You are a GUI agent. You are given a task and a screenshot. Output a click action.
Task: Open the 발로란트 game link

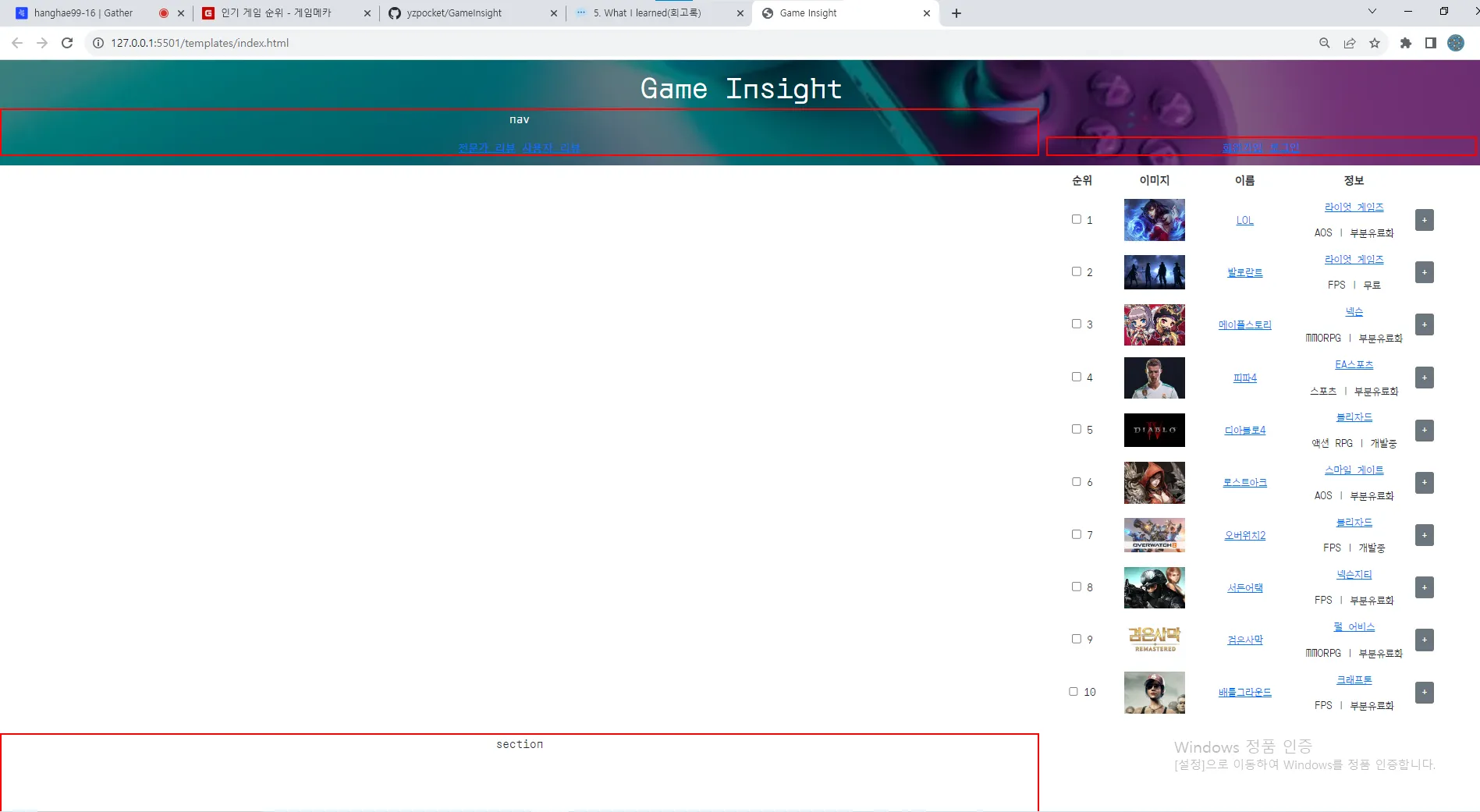coord(1245,273)
